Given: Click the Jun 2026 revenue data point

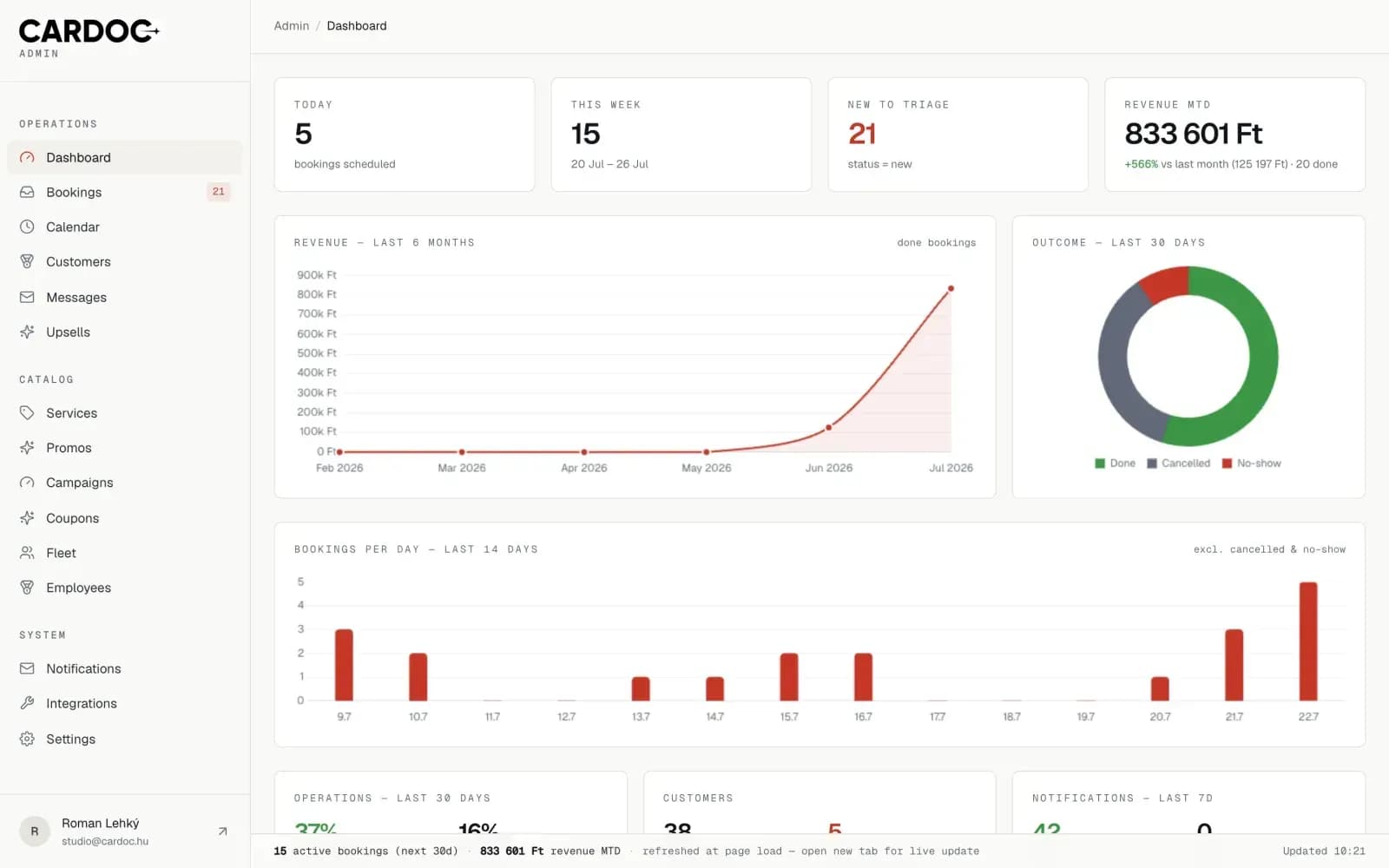Looking at the screenshot, I should [x=828, y=427].
